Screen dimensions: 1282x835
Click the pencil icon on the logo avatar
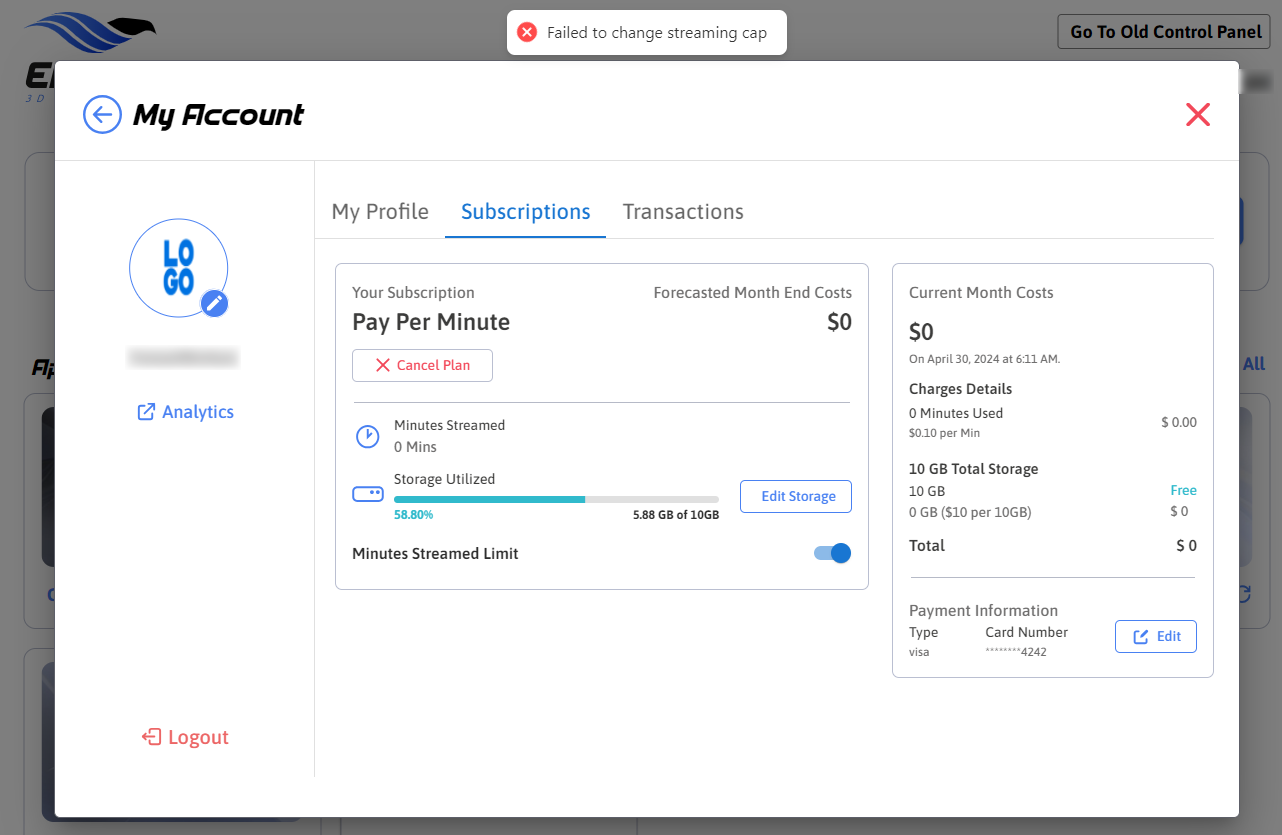(215, 303)
